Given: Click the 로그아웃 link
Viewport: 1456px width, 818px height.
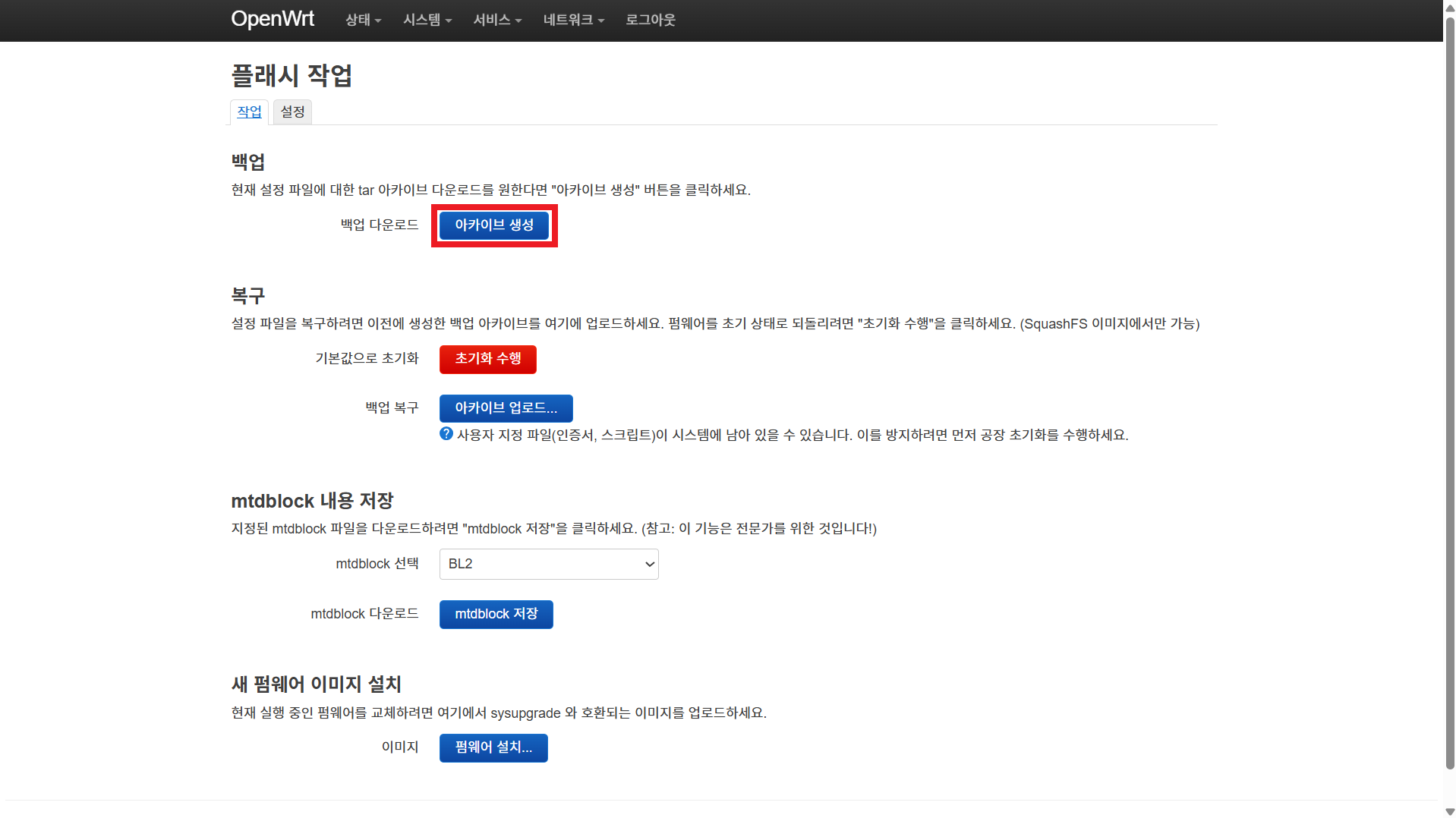Looking at the screenshot, I should [650, 20].
